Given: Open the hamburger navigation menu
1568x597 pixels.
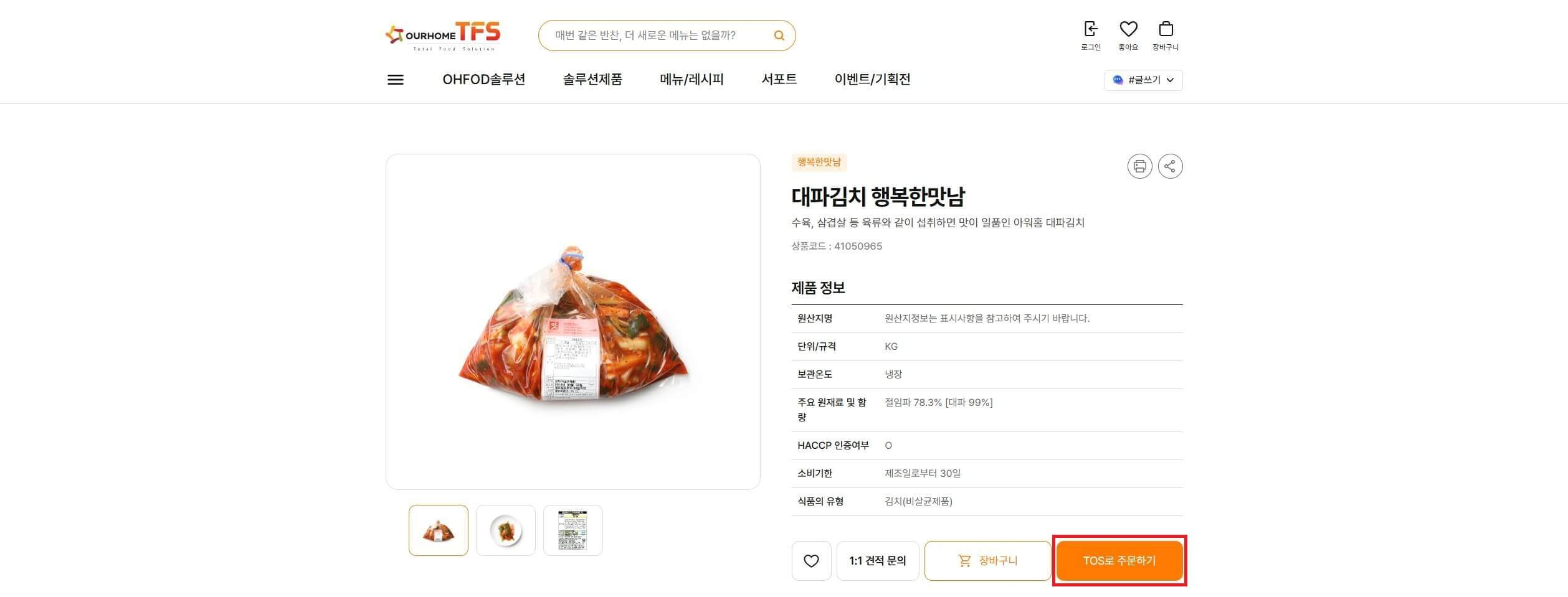Looking at the screenshot, I should coord(395,80).
